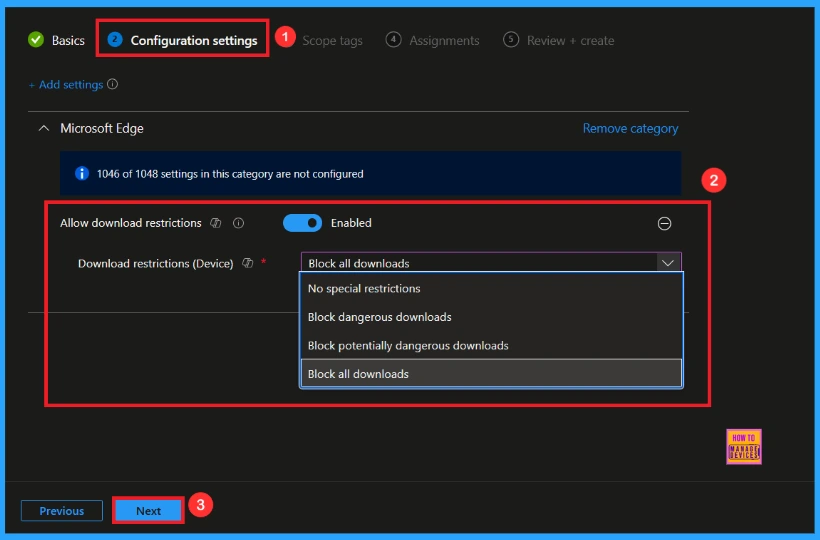Click the + Add settings link
820x540 pixels.
tap(66, 85)
